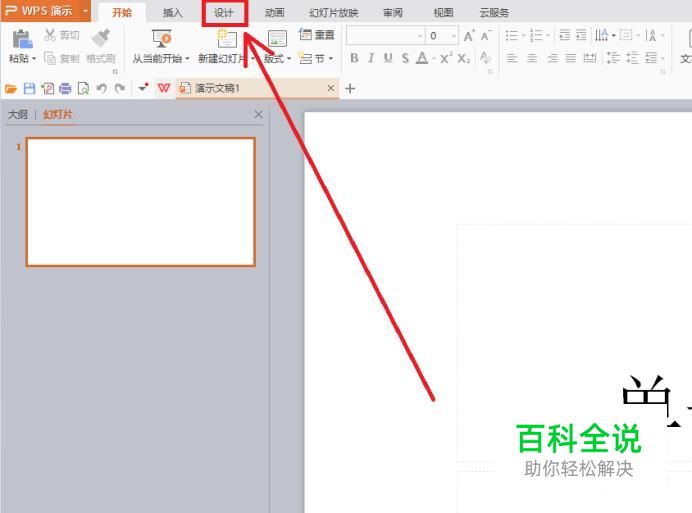The width and height of the screenshot is (692, 513).
Task: Click the 粘贴 (Paste) clipboard icon
Action: pos(22,39)
